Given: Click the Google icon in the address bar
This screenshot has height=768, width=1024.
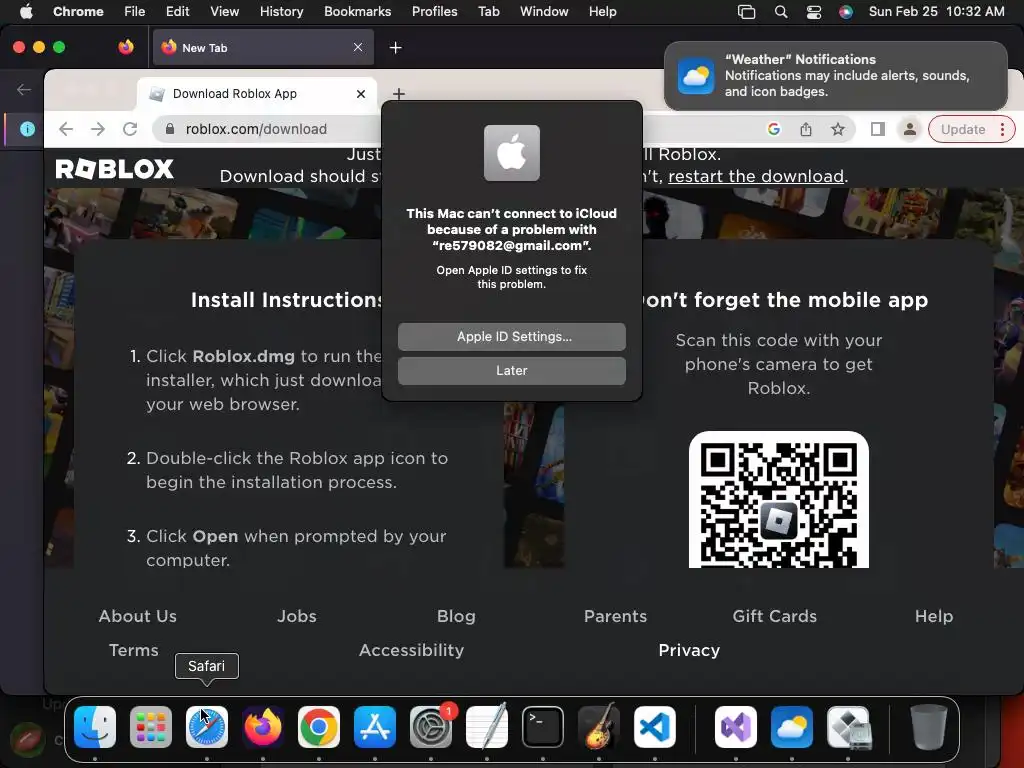Looking at the screenshot, I should (x=774, y=129).
